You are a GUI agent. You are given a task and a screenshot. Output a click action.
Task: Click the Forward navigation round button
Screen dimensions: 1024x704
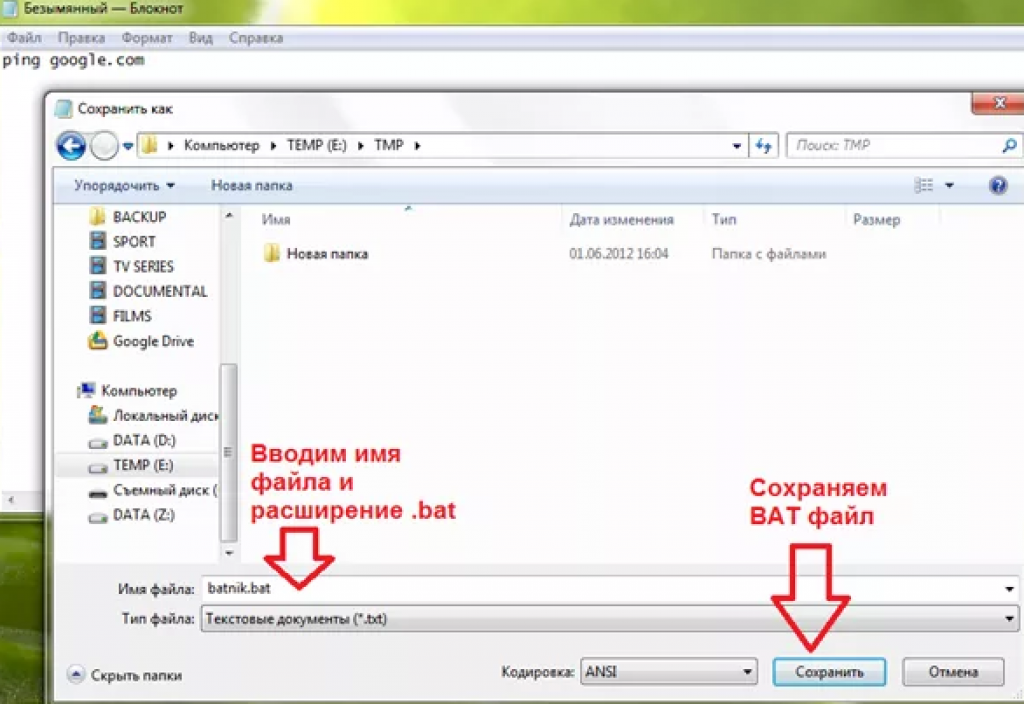click(x=104, y=145)
